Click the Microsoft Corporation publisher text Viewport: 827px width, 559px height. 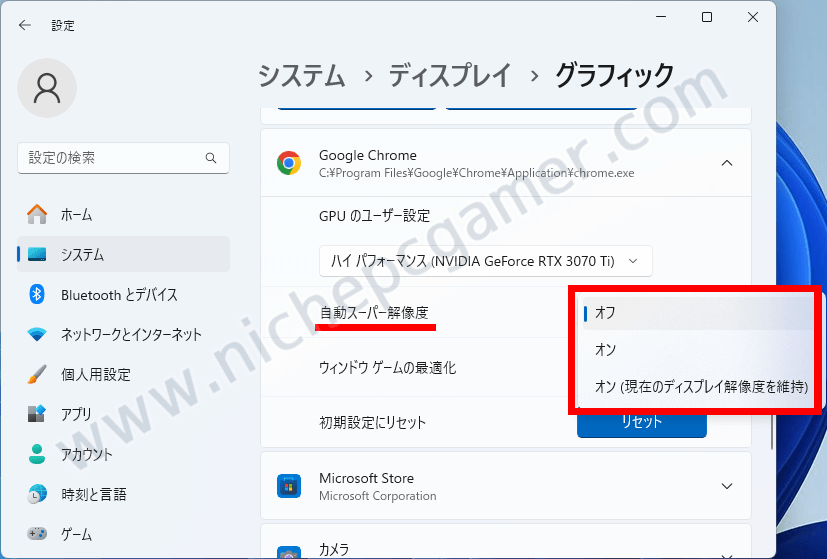[378, 496]
